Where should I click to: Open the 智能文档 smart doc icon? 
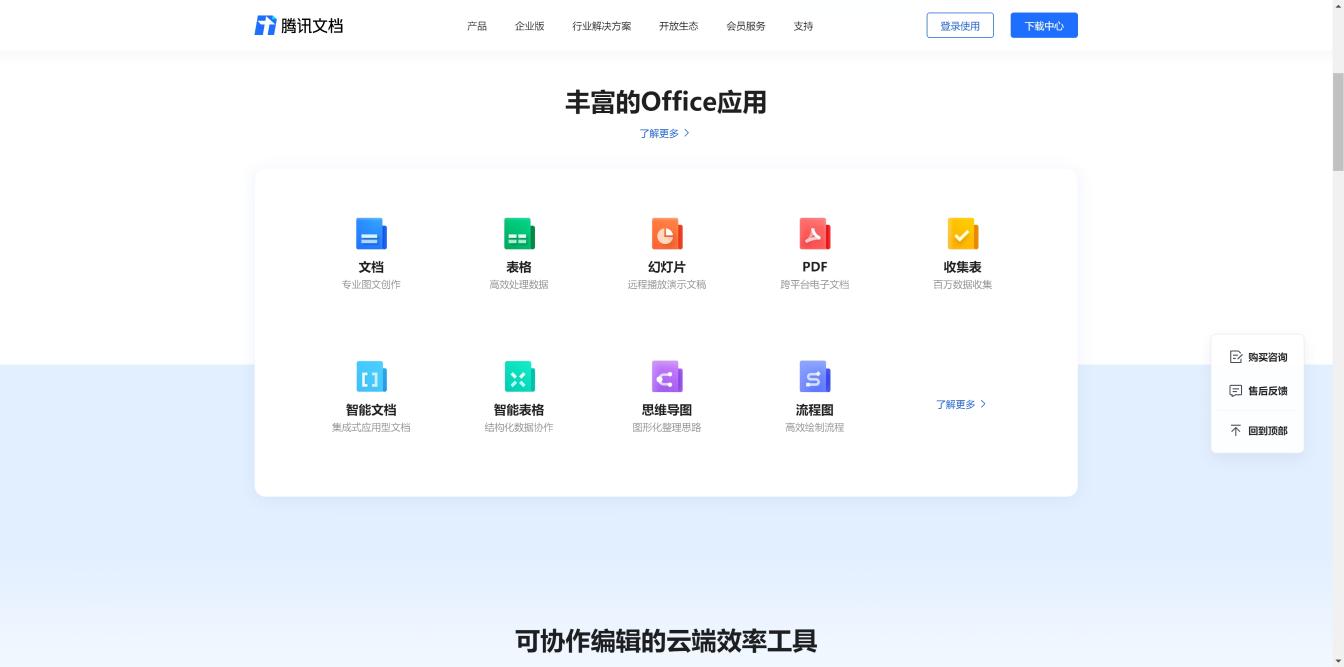click(x=371, y=377)
